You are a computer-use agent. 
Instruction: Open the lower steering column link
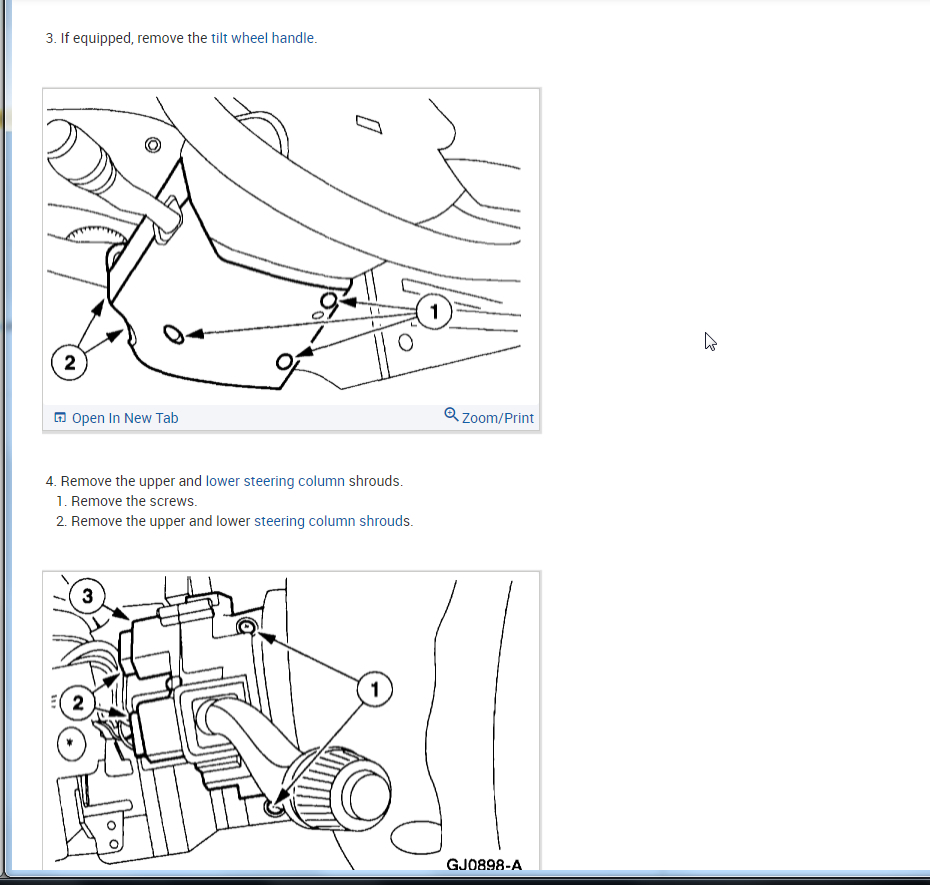(275, 481)
